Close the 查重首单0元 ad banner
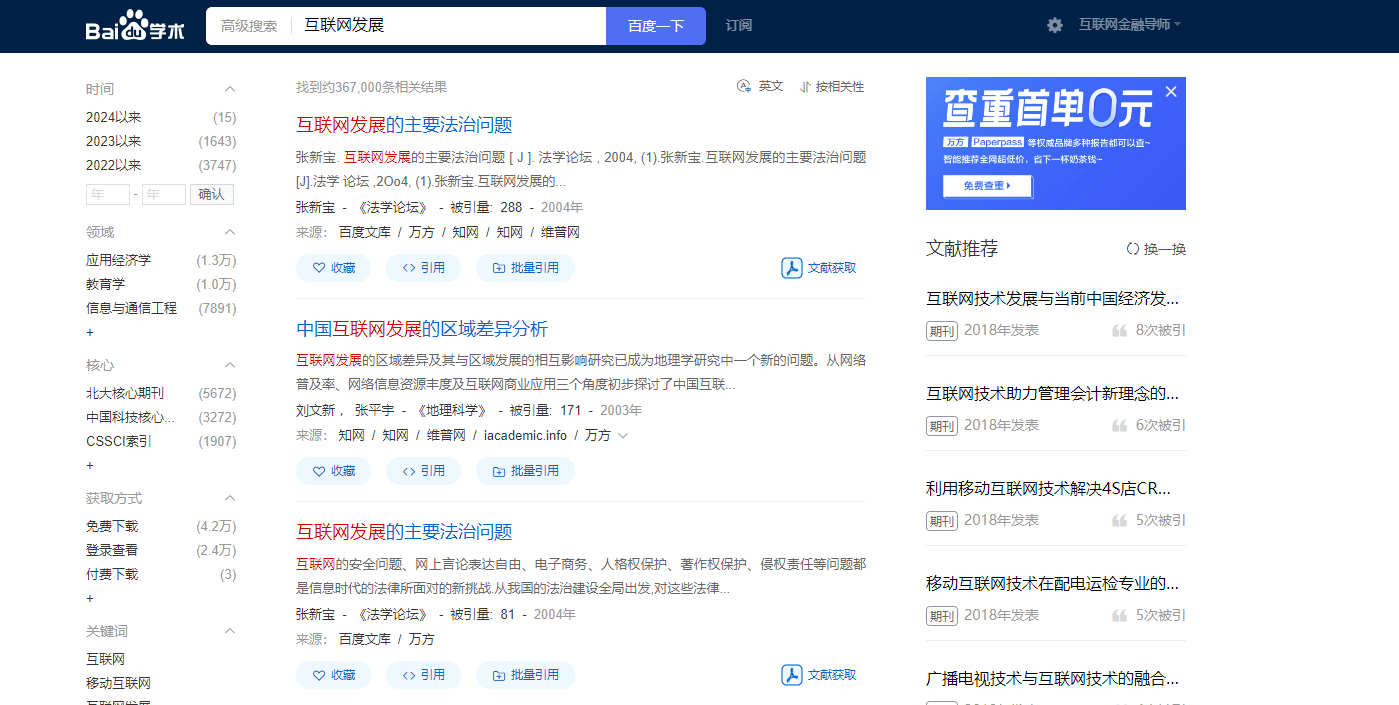1399x705 pixels. (x=1171, y=91)
